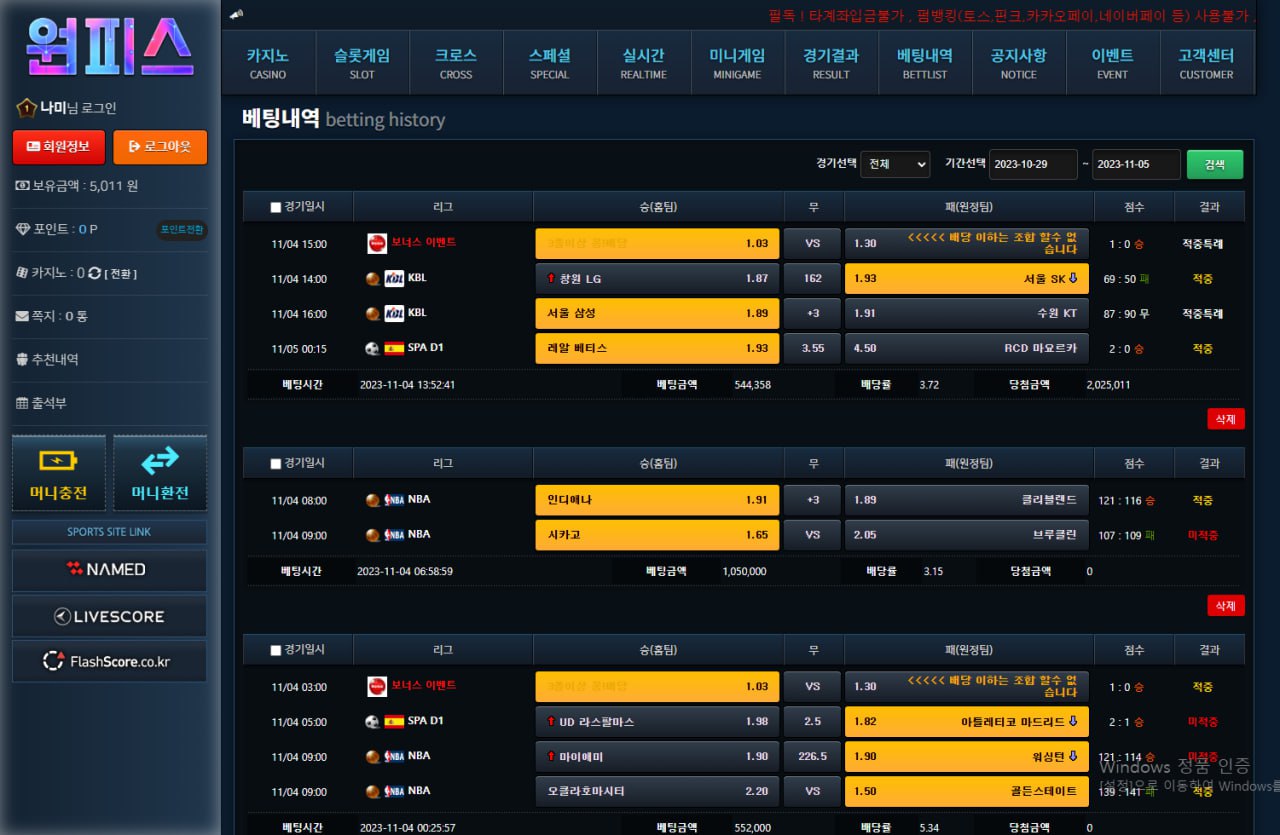The image size is (1280, 835).
Task: Open 출석부 attendance calendar icon
Action: 22,403
